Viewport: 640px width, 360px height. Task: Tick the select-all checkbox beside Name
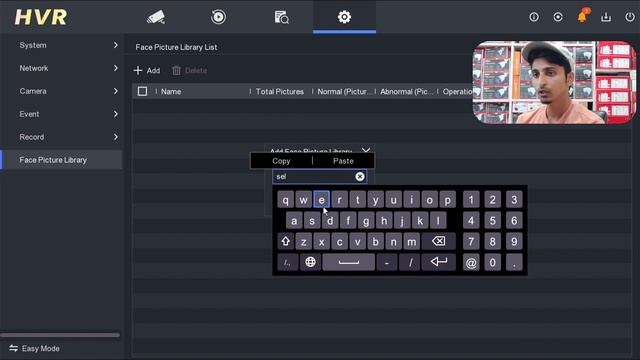pos(142,91)
